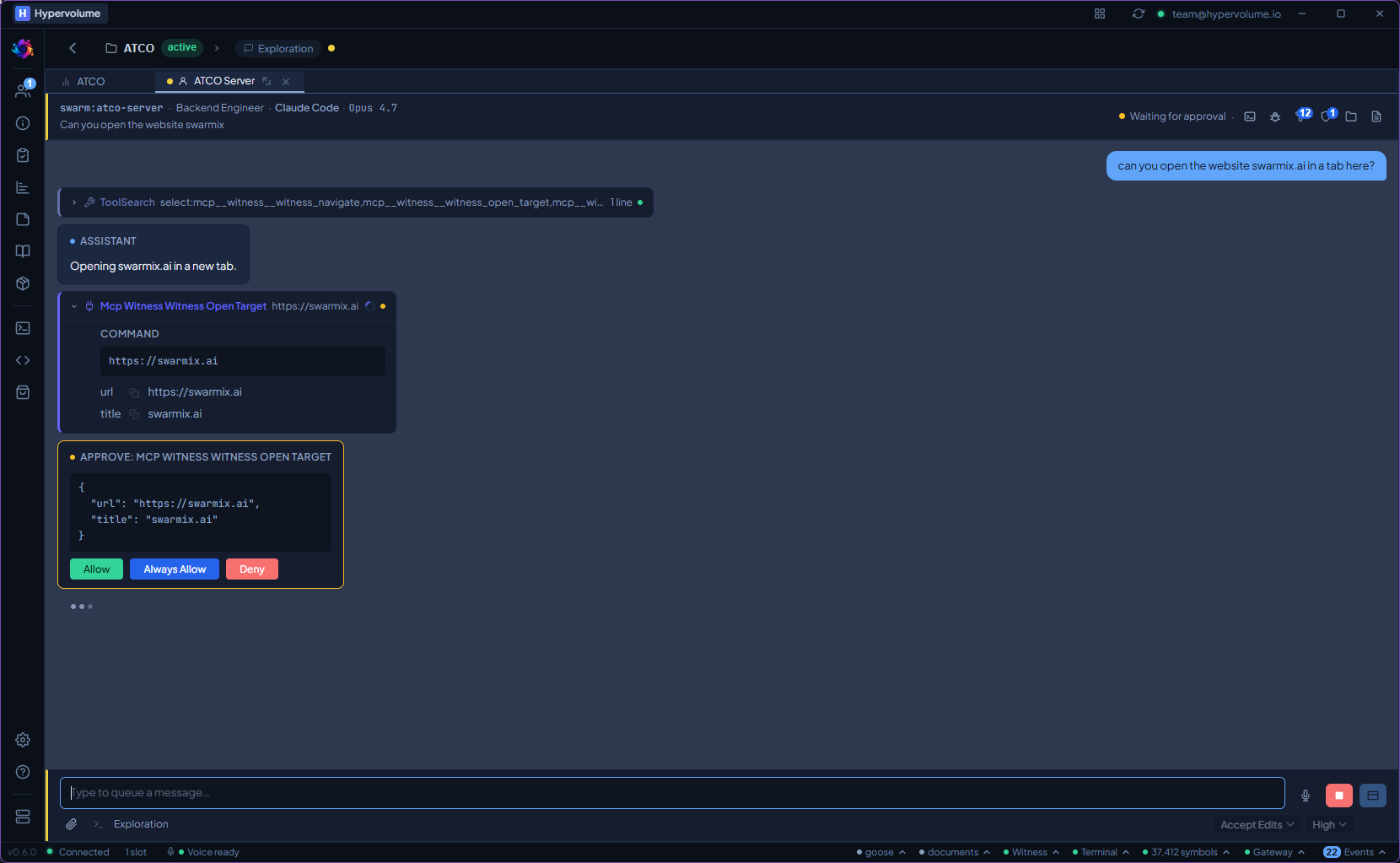The width and height of the screenshot is (1400, 863).
Task: Collapse the Mcp Witness Open Target block
Action: coord(74,306)
